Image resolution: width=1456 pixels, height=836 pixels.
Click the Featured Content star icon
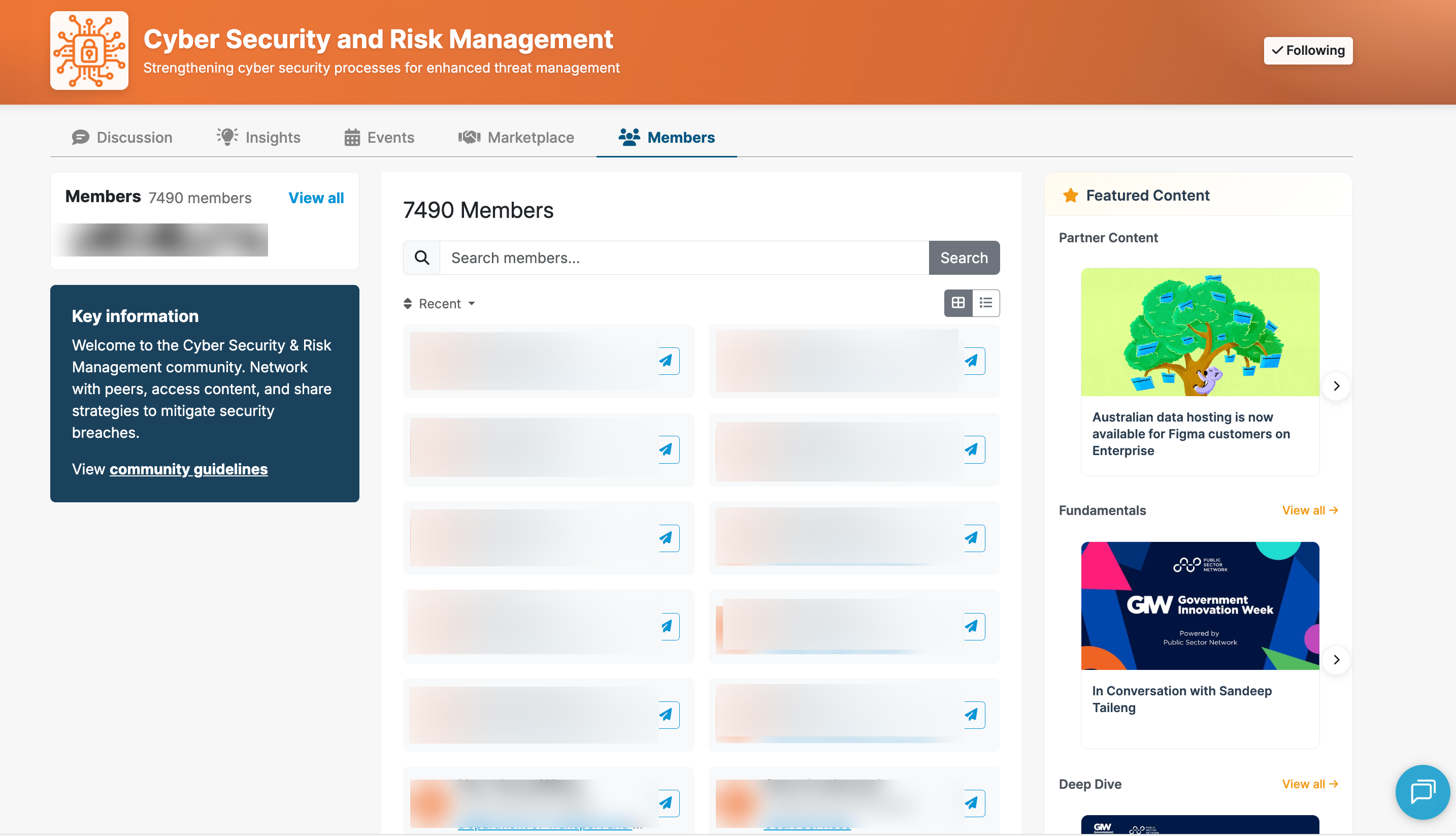(x=1070, y=195)
